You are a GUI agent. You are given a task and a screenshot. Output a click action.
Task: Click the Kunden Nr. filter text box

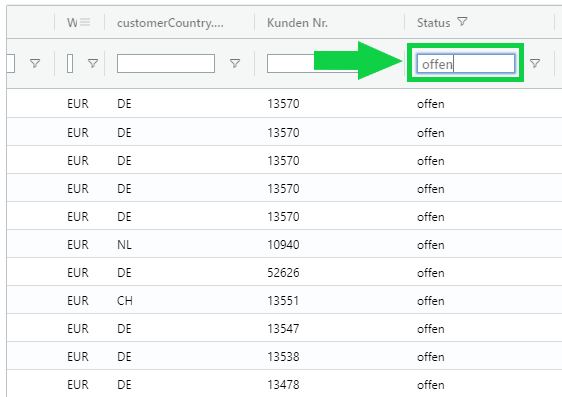(291, 63)
